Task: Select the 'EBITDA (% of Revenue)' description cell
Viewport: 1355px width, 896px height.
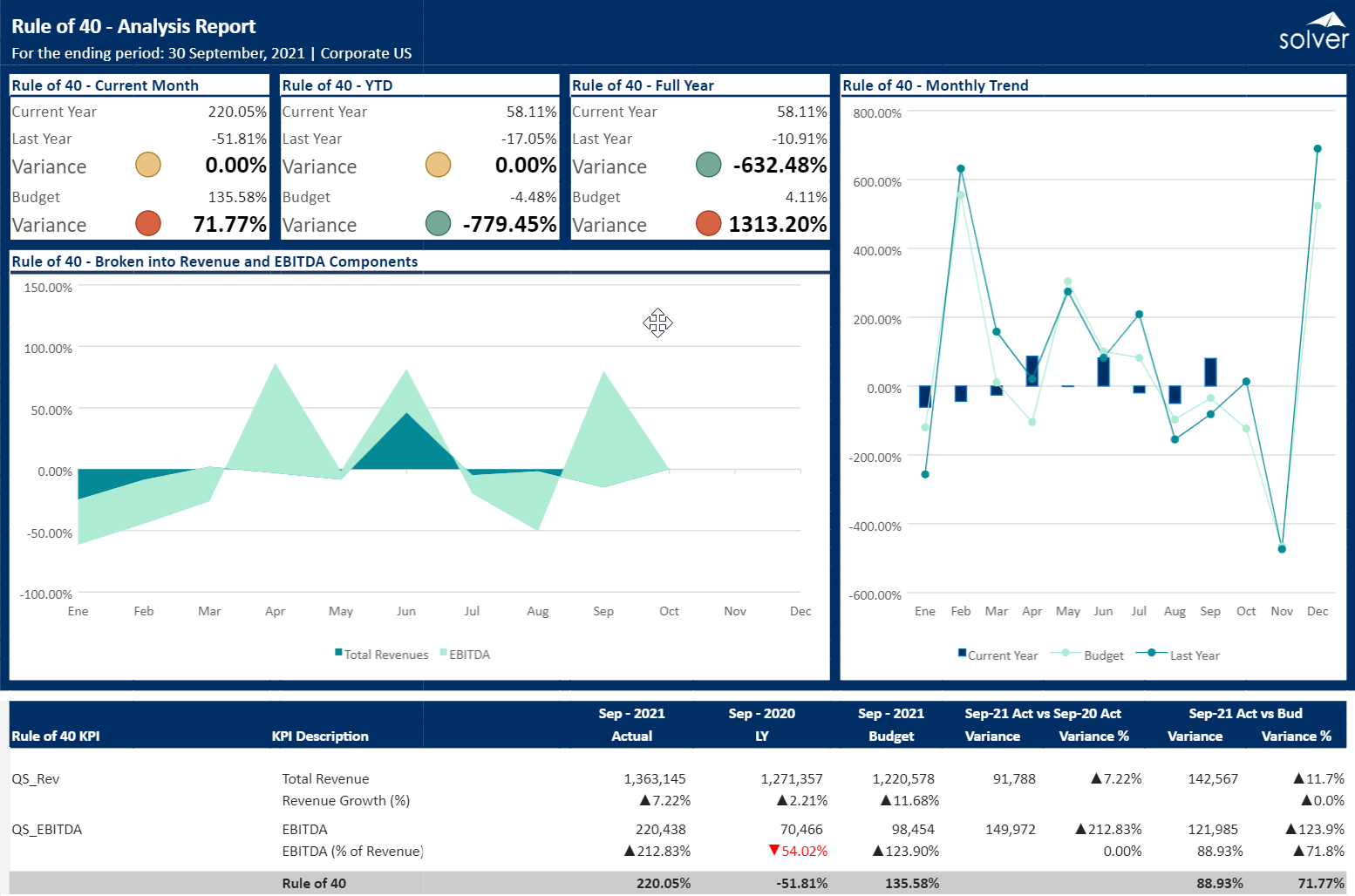Action: click(353, 852)
